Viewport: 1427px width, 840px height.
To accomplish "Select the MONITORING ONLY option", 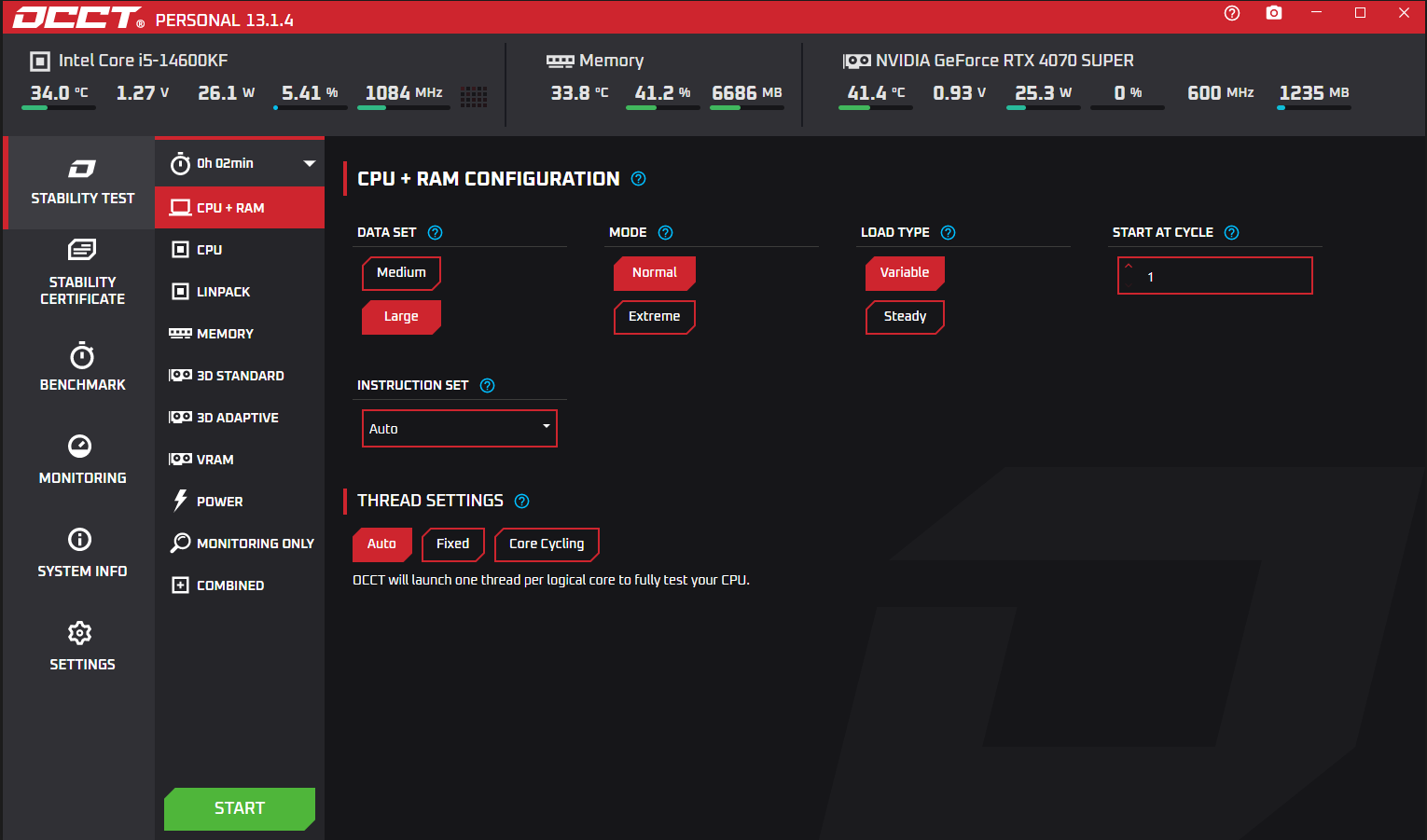I will [240, 544].
